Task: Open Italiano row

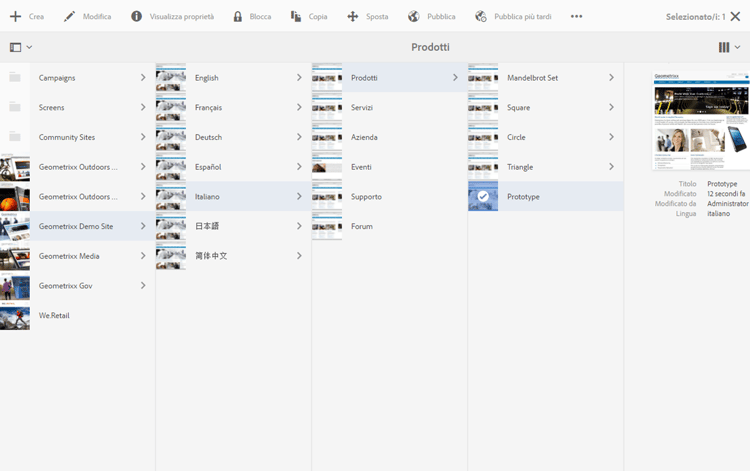Action: [x=233, y=196]
